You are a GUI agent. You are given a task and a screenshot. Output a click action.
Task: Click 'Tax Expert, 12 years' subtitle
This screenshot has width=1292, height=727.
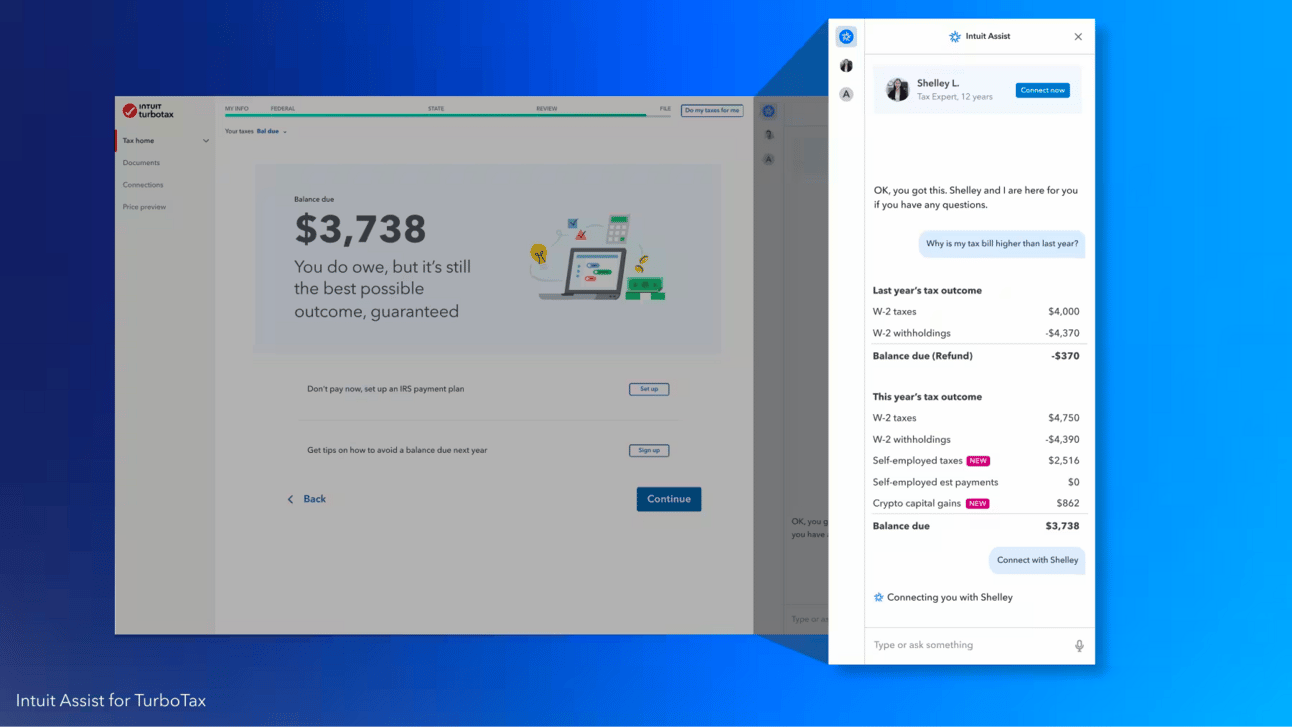pyautogui.click(x=955, y=97)
